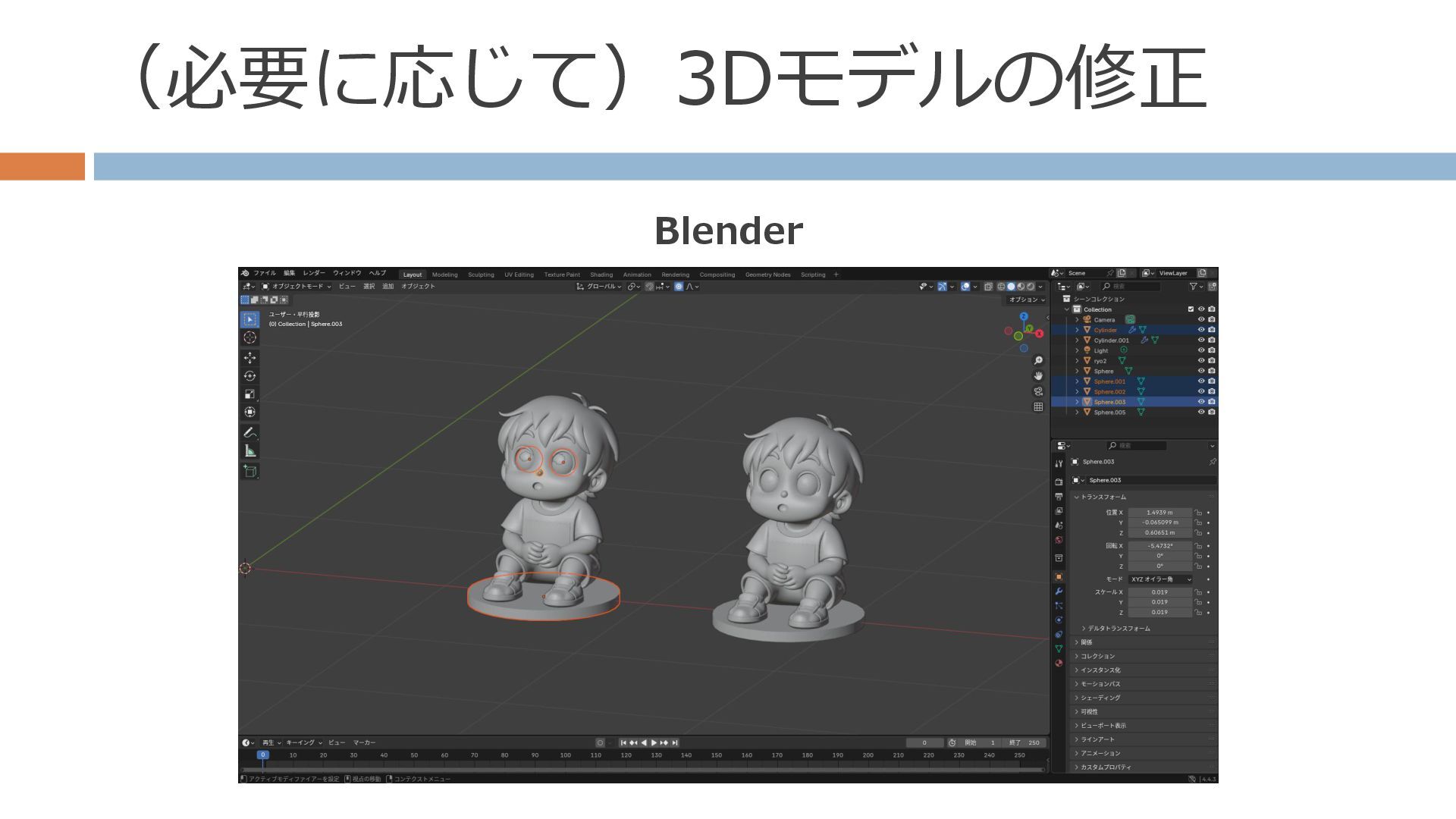The width and height of the screenshot is (1456, 819).
Task: Open the ファイル menu
Action: [265, 274]
